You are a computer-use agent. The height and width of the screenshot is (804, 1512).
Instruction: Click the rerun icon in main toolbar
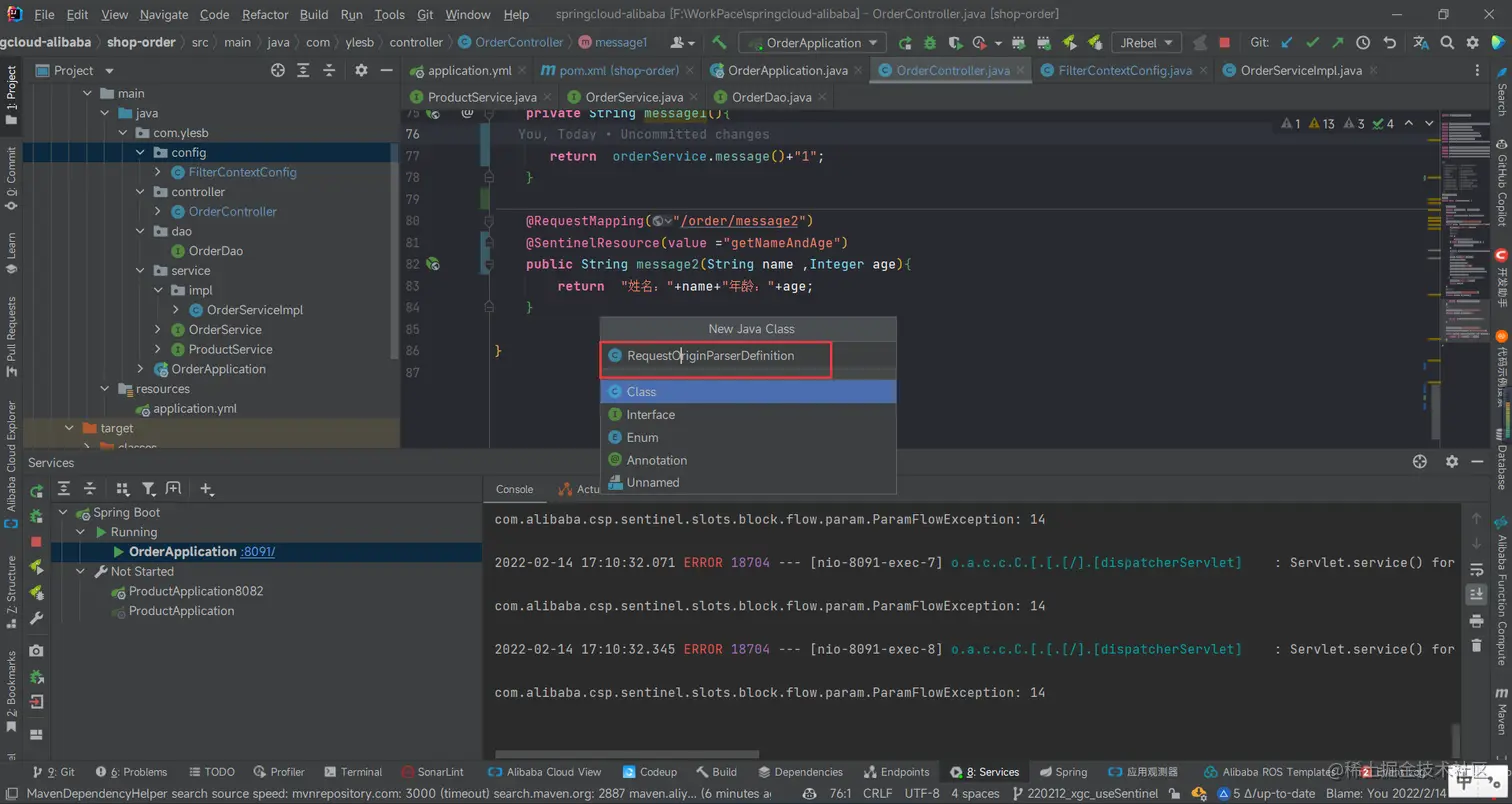tap(905, 43)
